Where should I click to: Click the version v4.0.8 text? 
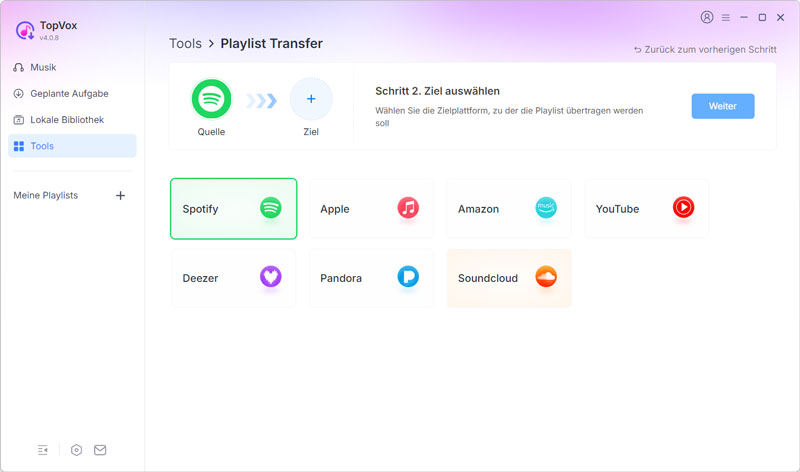coord(49,38)
